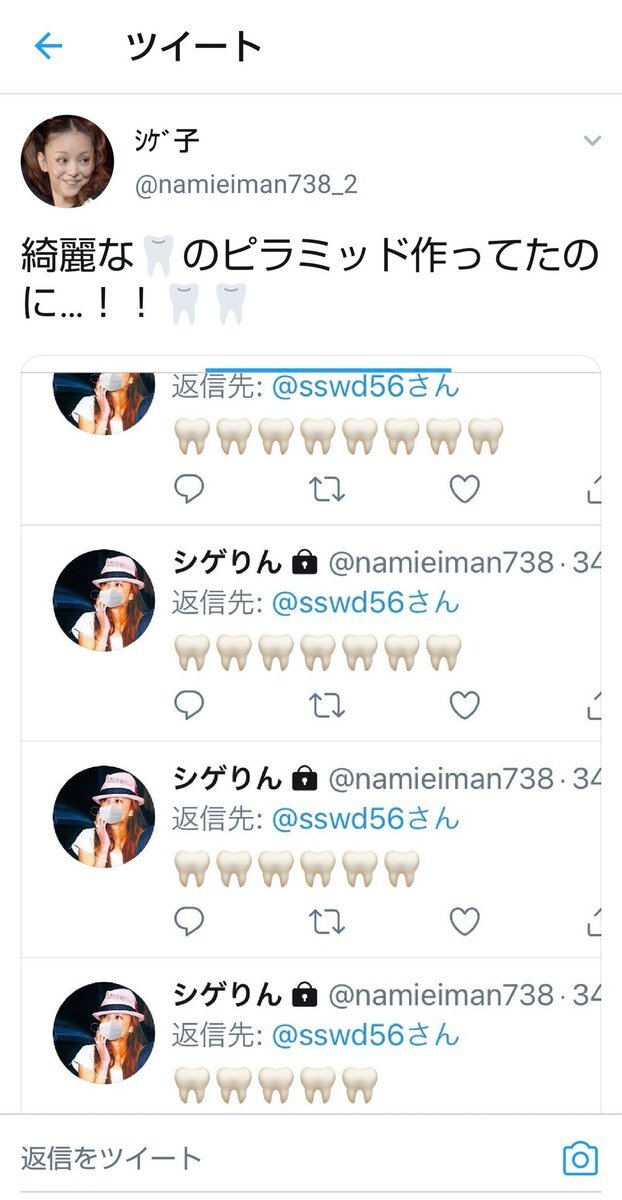Open シゲ子's profile picture

(x=67, y=161)
